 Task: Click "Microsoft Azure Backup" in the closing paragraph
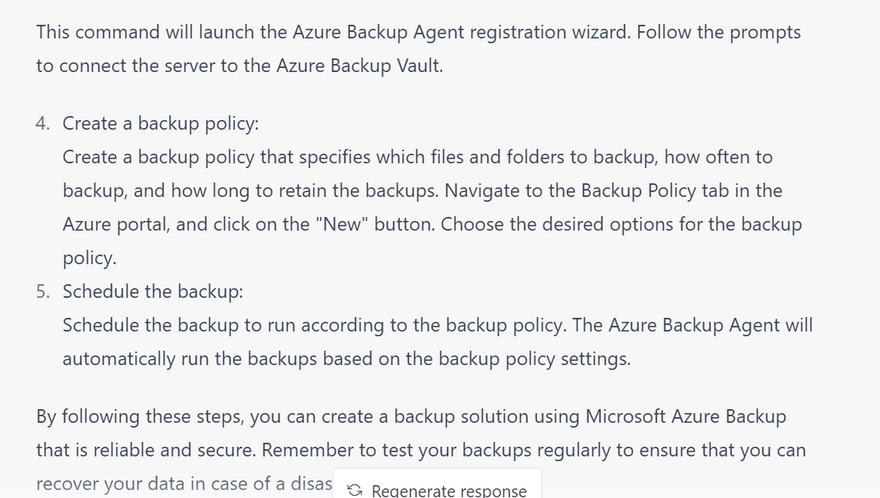pos(685,417)
